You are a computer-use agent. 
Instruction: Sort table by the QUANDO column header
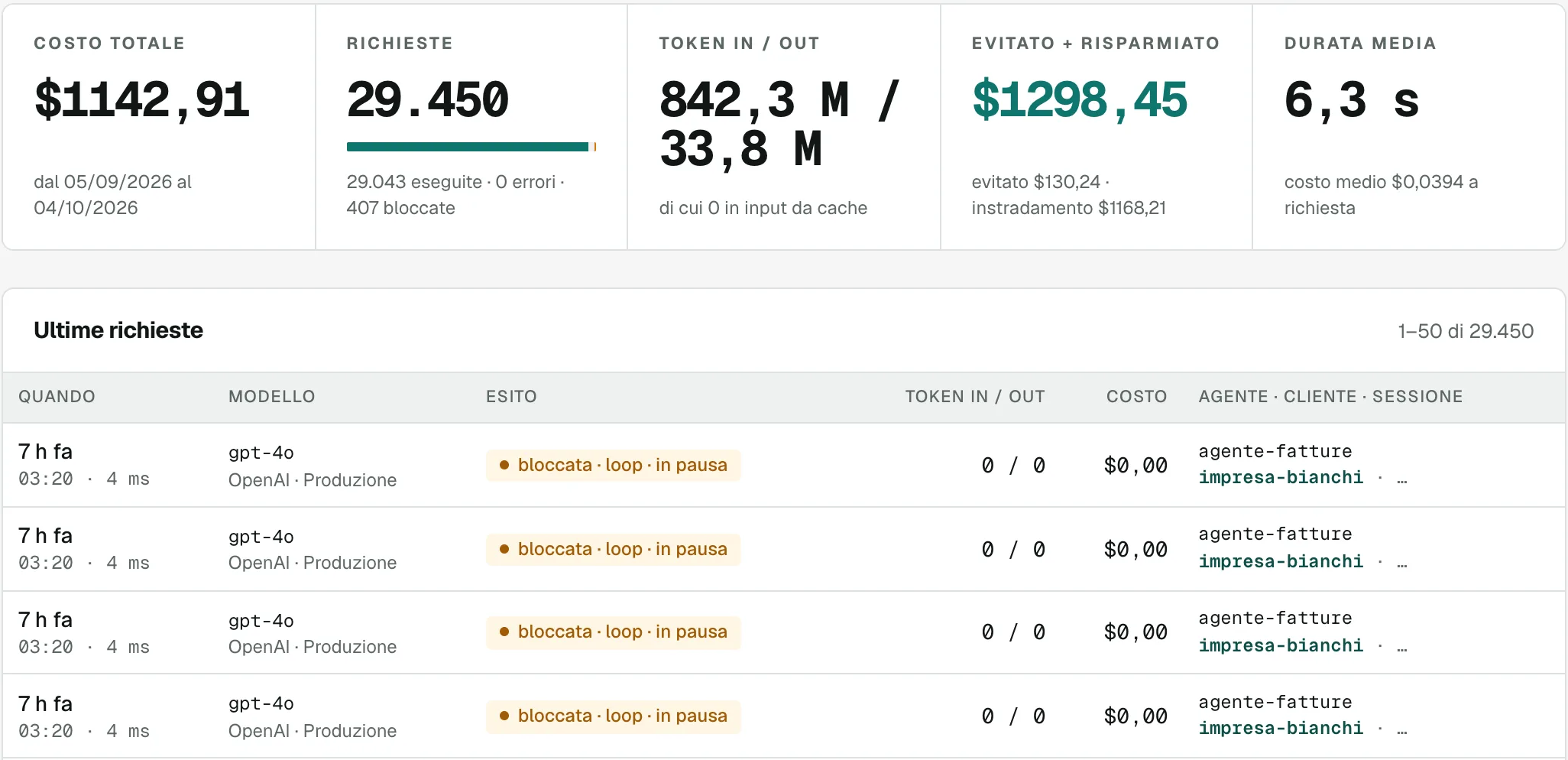(x=57, y=396)
